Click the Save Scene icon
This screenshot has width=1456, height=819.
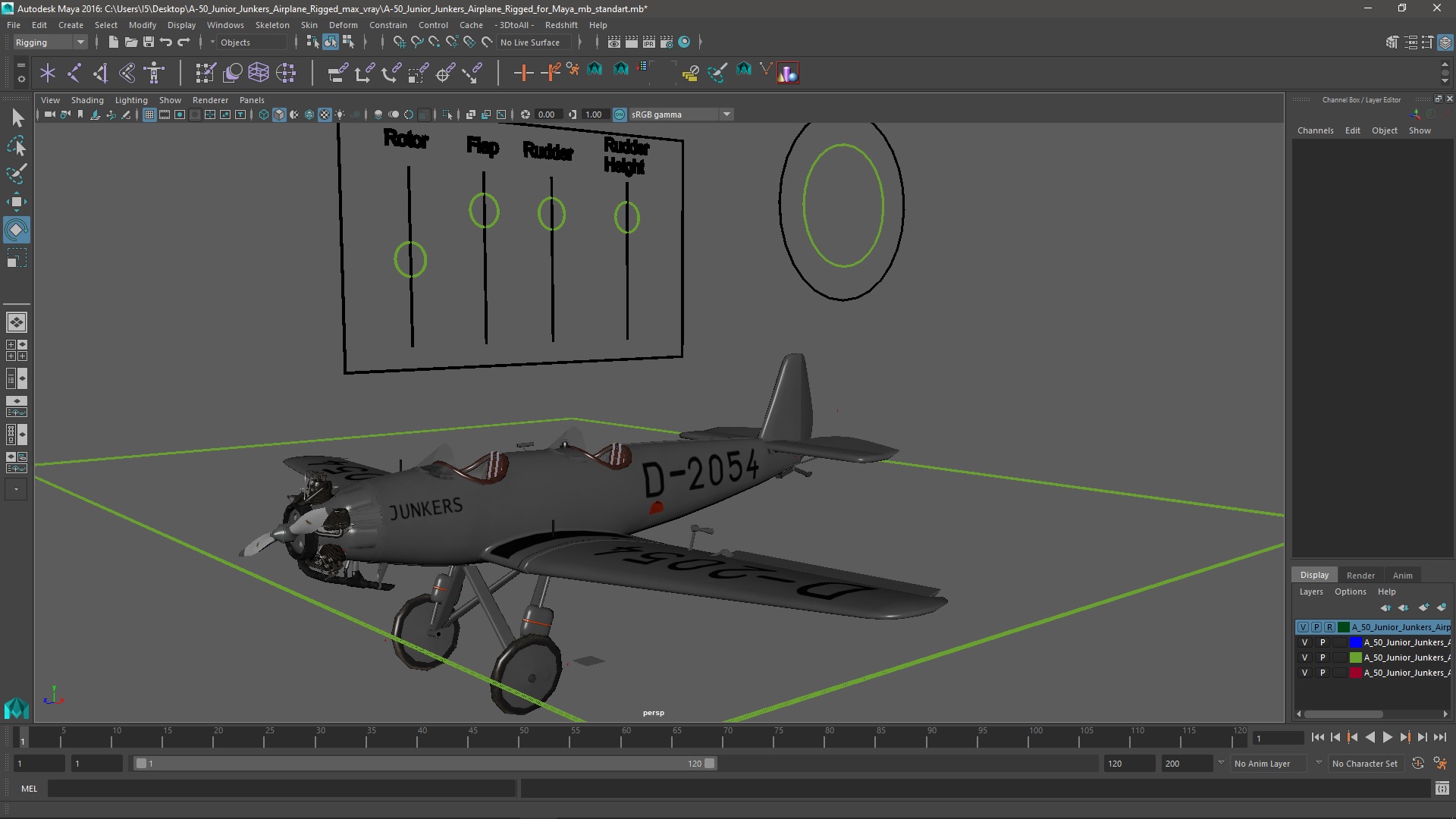[x=149, y=42]
